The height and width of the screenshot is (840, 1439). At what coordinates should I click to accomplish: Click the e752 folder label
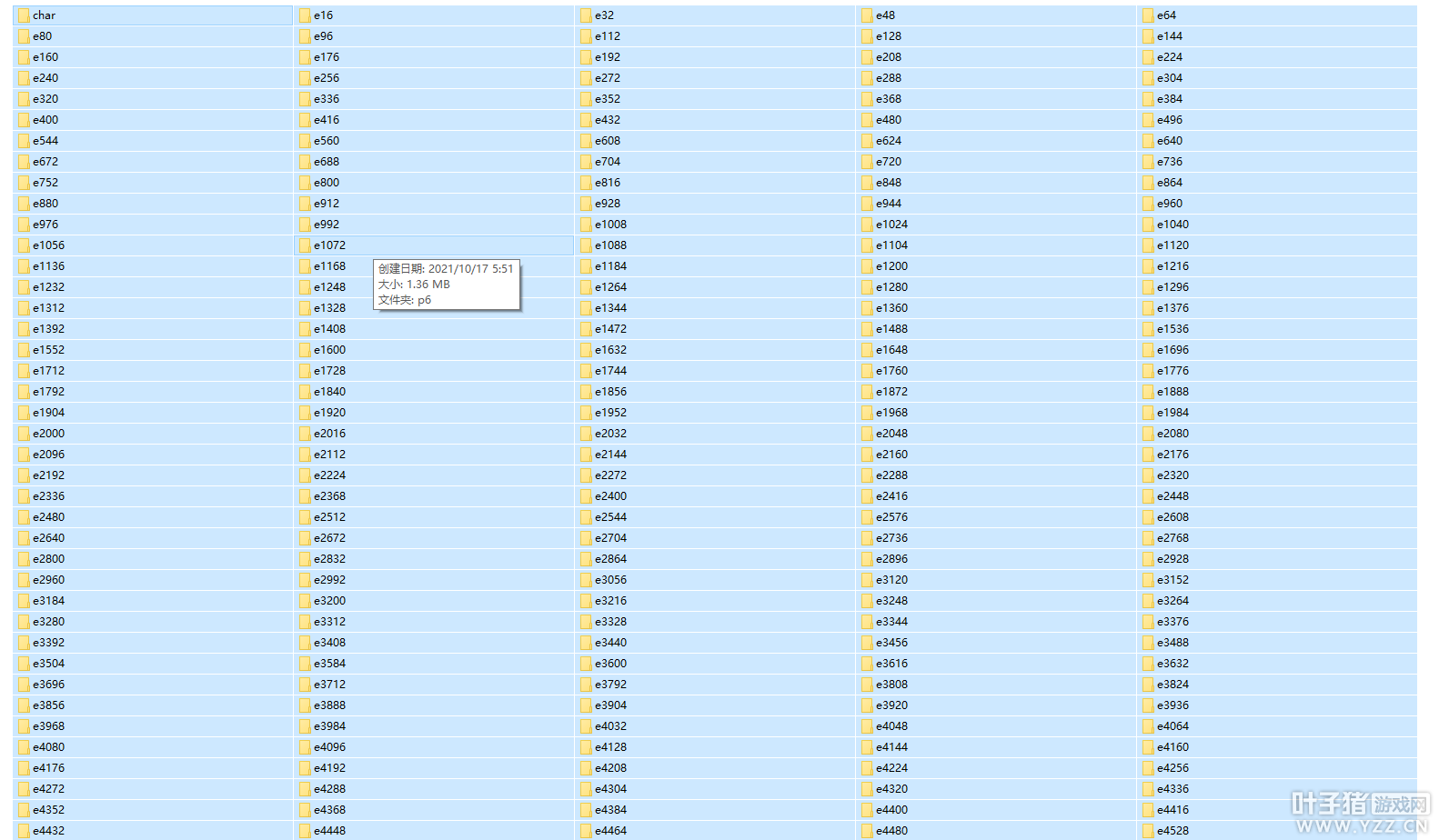coord(45,183)
